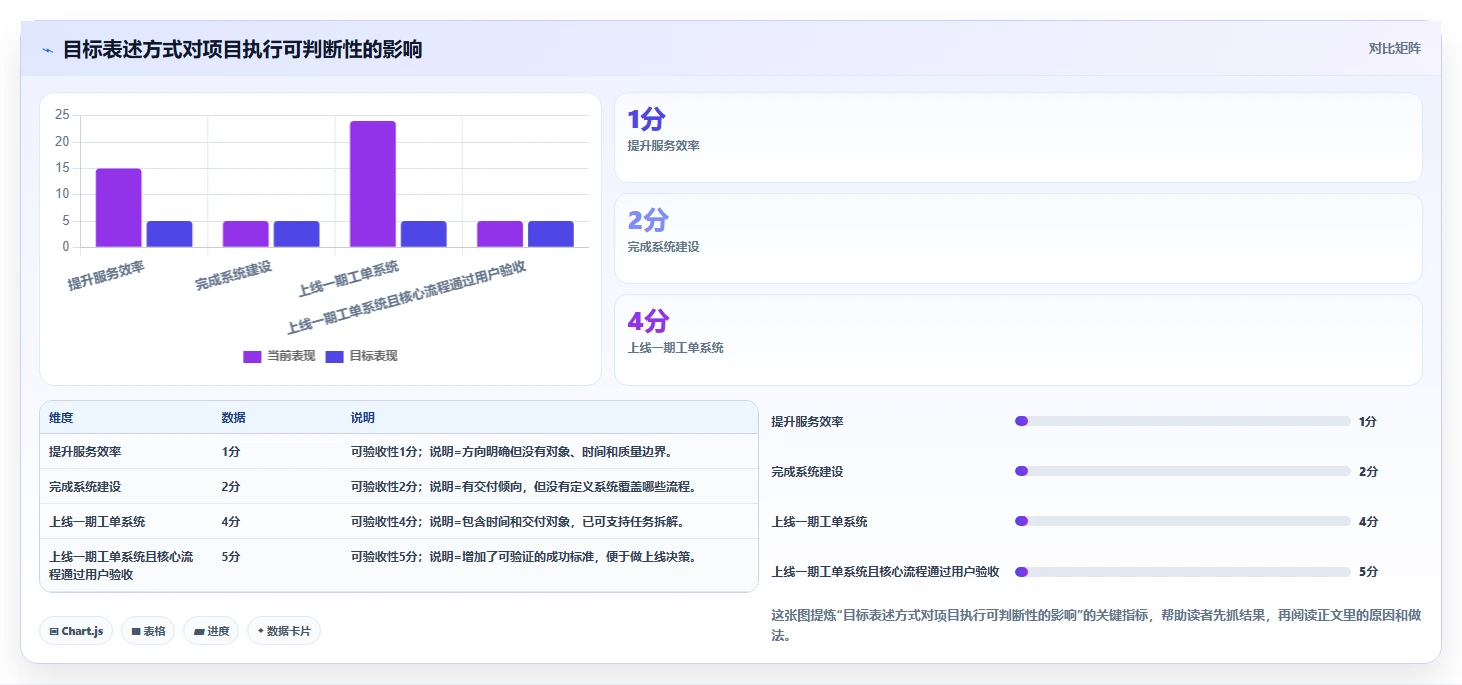The image size is (1462, 685).
Task: Toggle the 当前表现 legend entry in the chart
Action: (279, 356)
